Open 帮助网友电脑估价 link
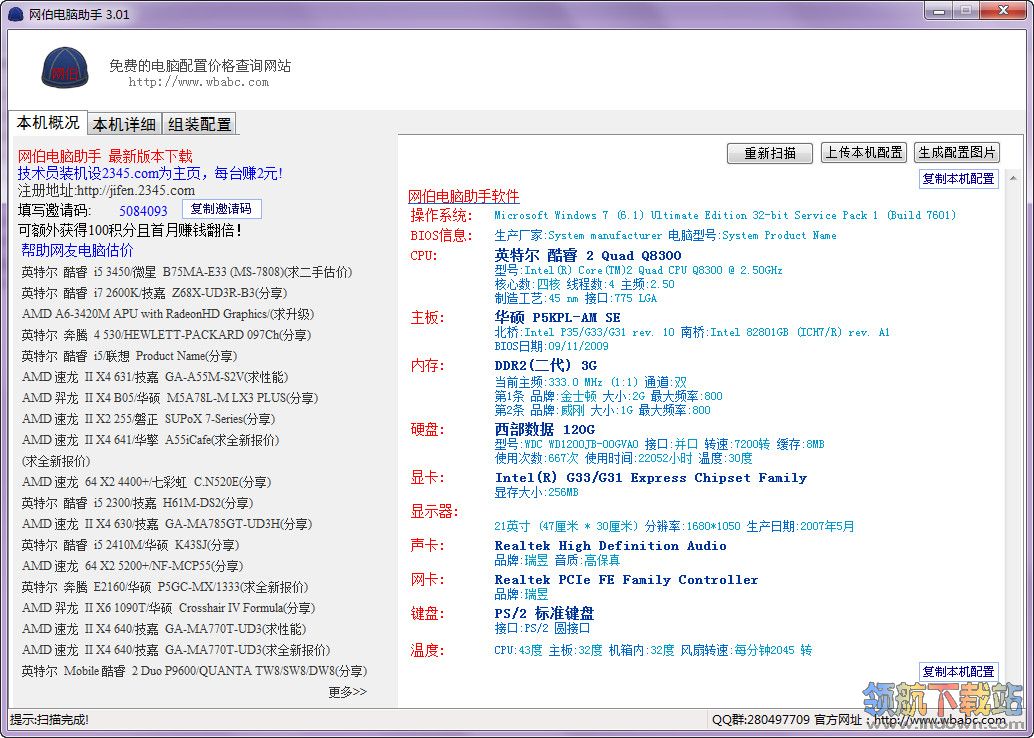The image size is (1034, 738). click(x=77, y=251)
